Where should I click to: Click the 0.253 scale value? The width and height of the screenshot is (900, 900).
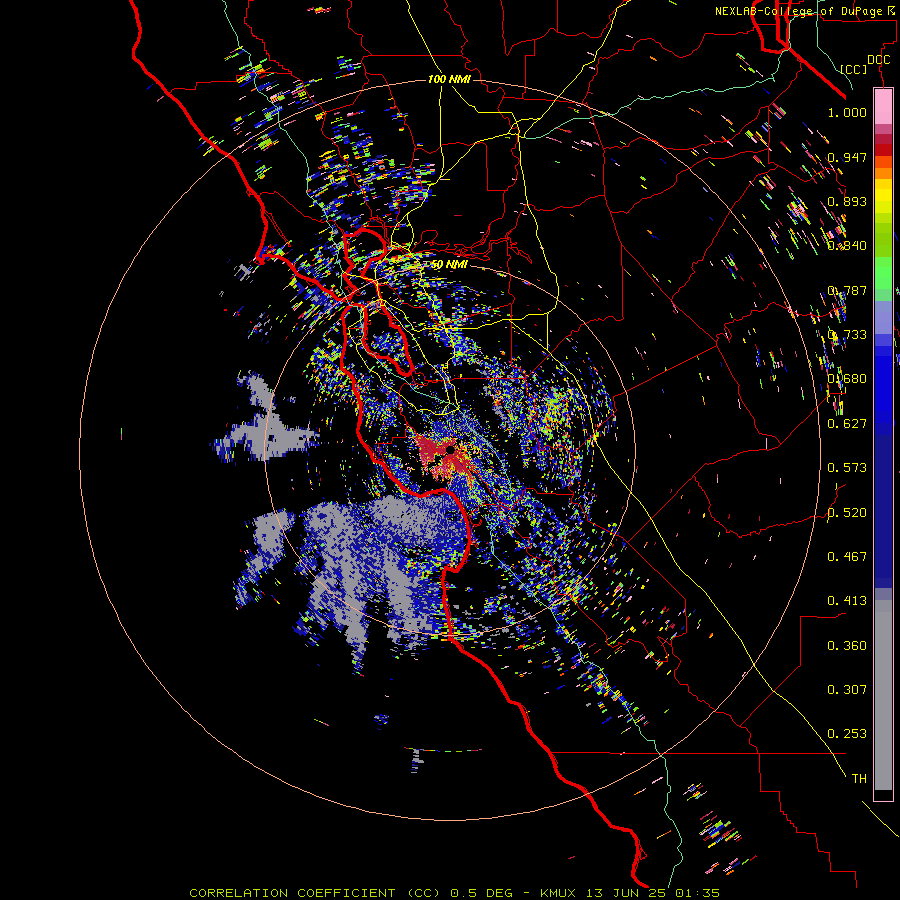tap(847, 734)
